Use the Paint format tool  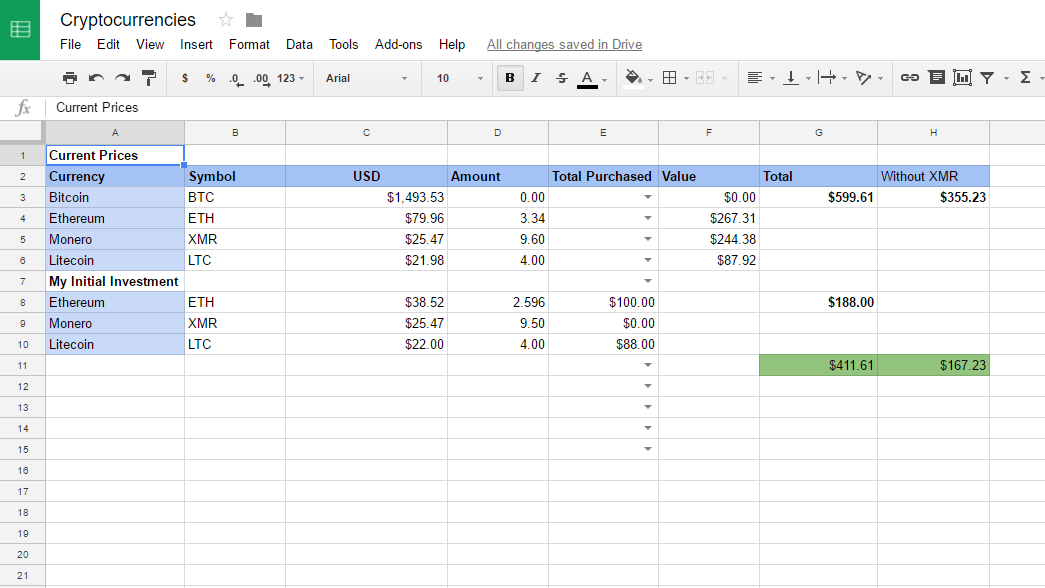pos(149,77)
